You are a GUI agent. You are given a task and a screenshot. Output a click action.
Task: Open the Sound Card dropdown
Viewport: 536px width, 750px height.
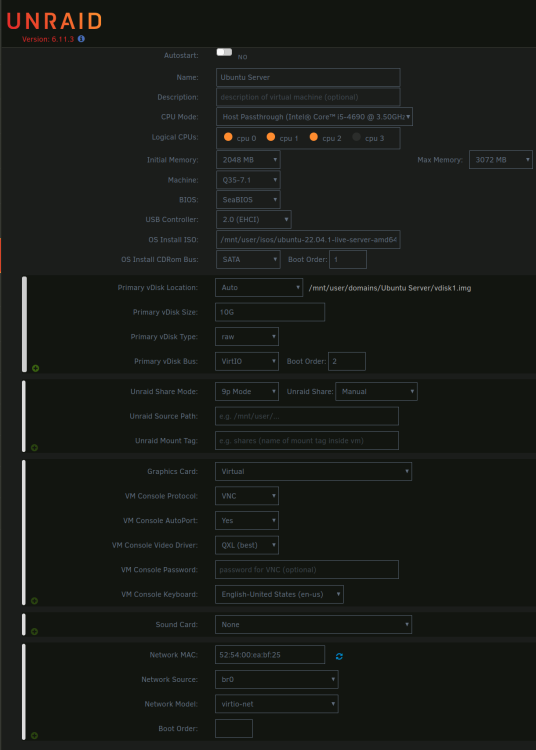(x=313, y=624)
